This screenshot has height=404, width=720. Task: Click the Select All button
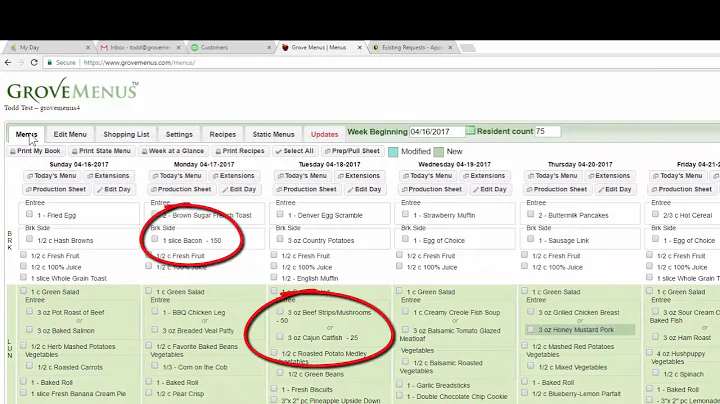pos(294,151)
